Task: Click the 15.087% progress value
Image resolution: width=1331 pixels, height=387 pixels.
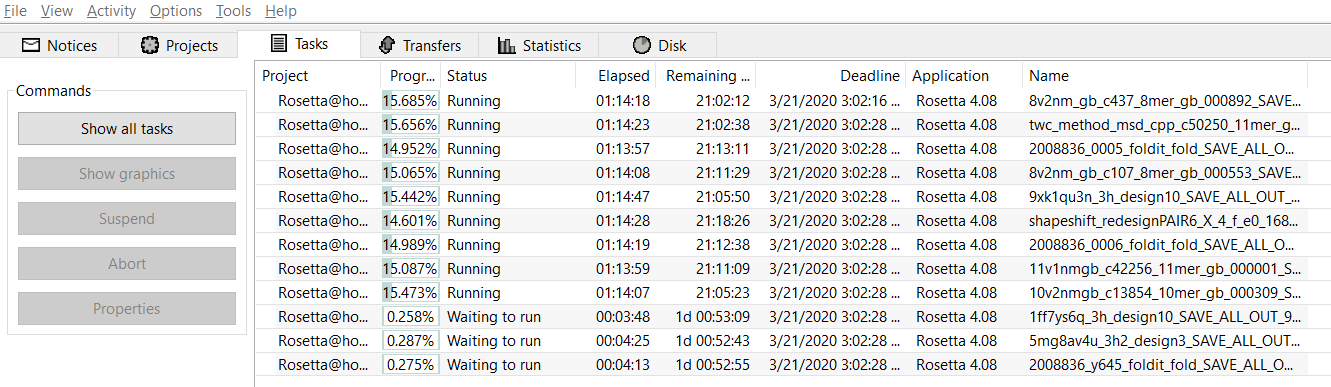Action: coord(410,269)
